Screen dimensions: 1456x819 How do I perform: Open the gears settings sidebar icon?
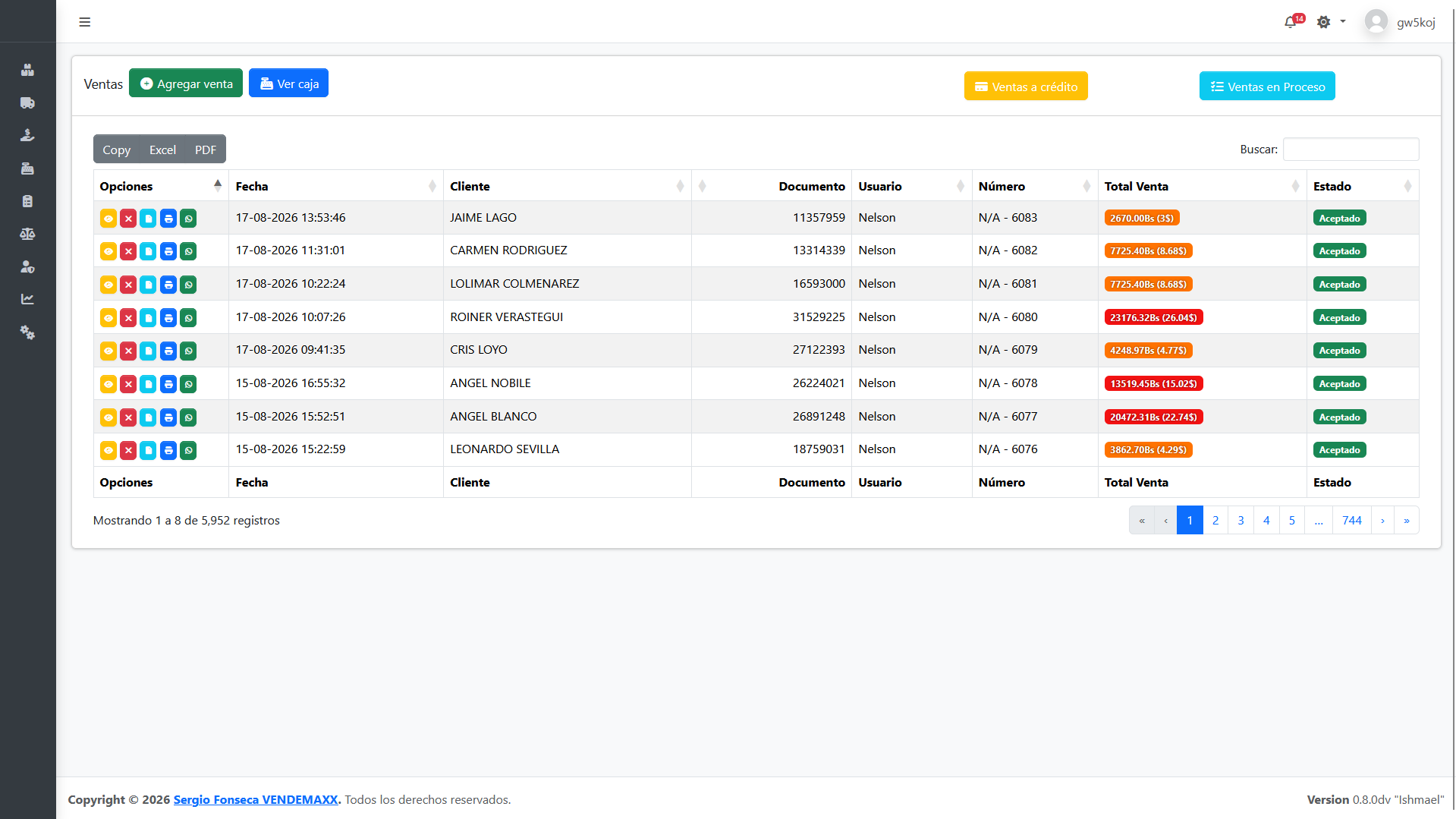pyautogui.click(x=27, y=332)
